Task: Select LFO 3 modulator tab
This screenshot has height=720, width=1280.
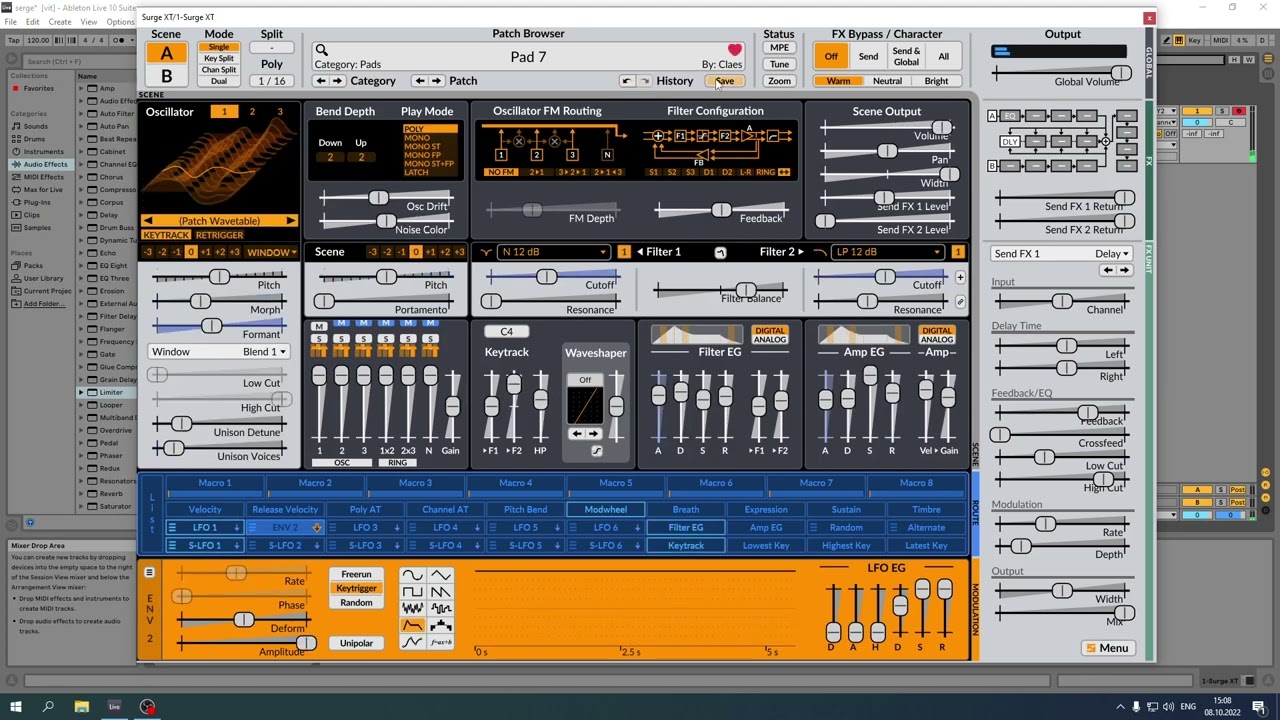Action: pos(365,528)
